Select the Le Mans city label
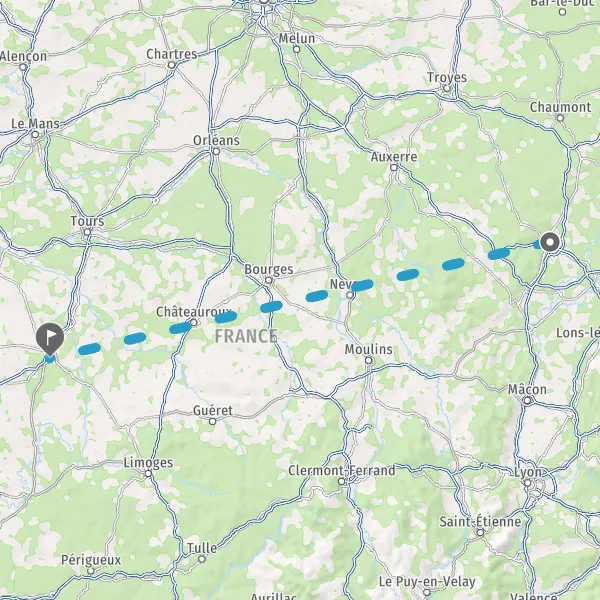The height and width of the screenshot is (600, 600). click(35, 124)
